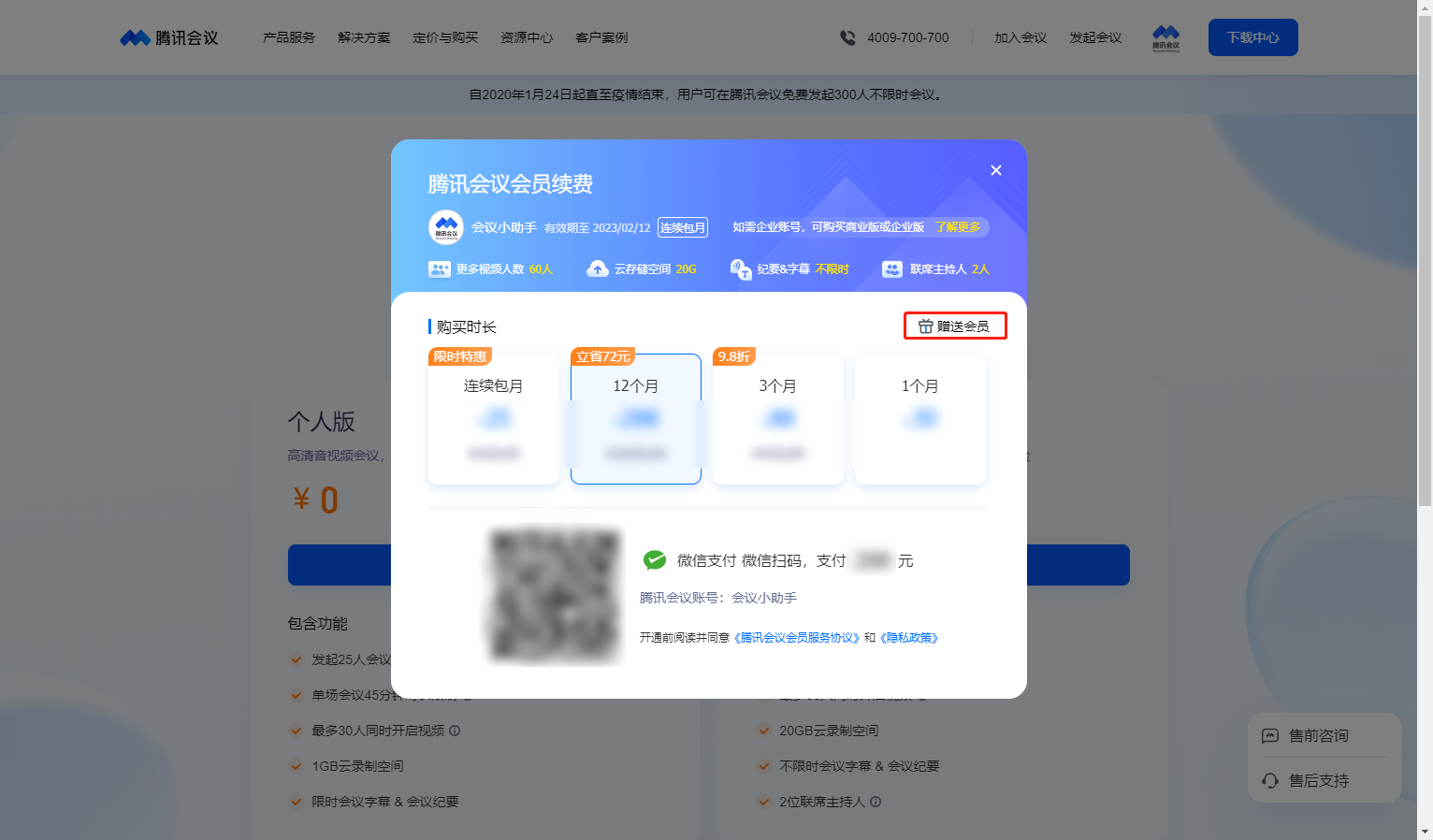Click the WeChat Pay green icon
Image resolution: width=1433 pixels, height=840 pixels.
[655, 560]
